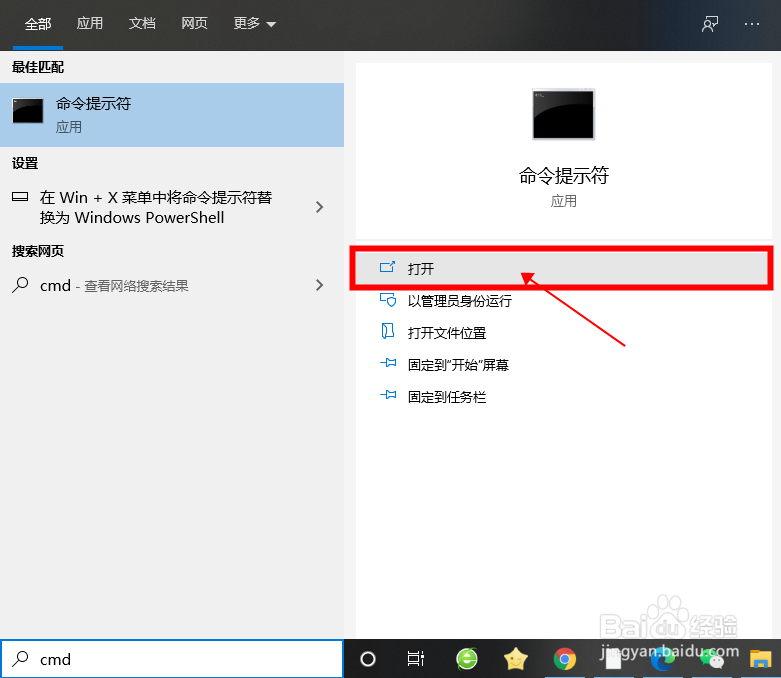Viewport: 781px width, 678px height.
Task: Open the three-dot options menu
Action: 752,23
